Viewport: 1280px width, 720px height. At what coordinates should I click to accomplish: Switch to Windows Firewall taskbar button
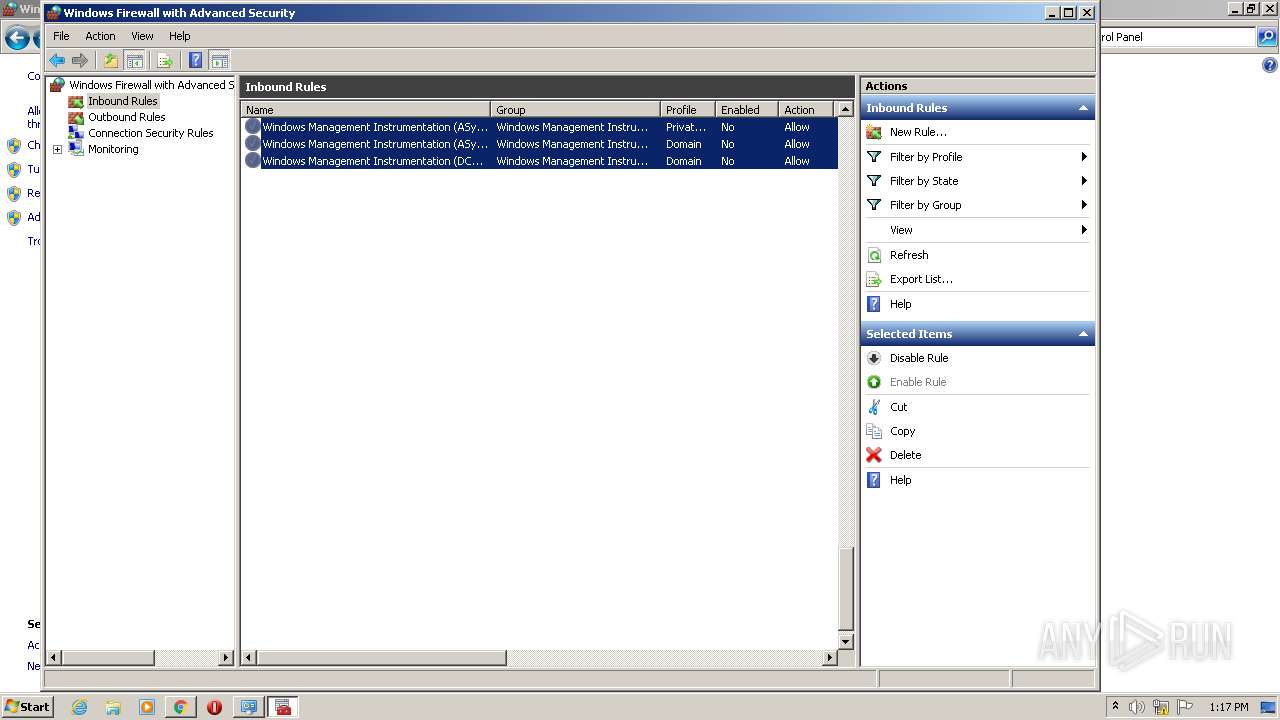click(x=283, y=707)
